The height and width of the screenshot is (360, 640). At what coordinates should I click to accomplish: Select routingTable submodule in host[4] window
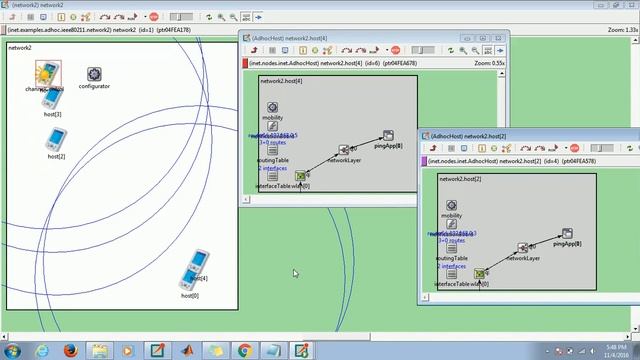pos(273,150)
